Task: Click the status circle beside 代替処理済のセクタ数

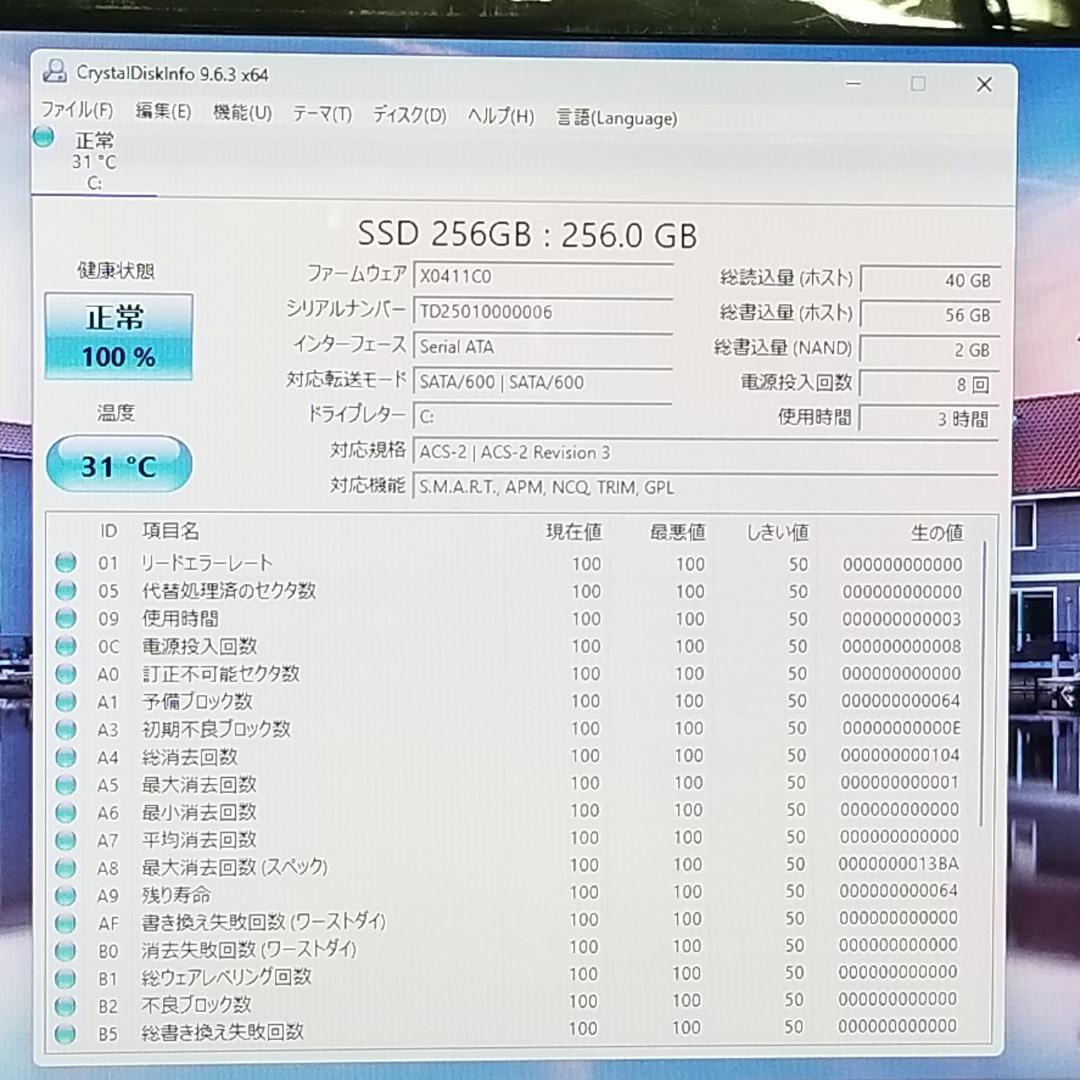Action: tap(65, 591)
